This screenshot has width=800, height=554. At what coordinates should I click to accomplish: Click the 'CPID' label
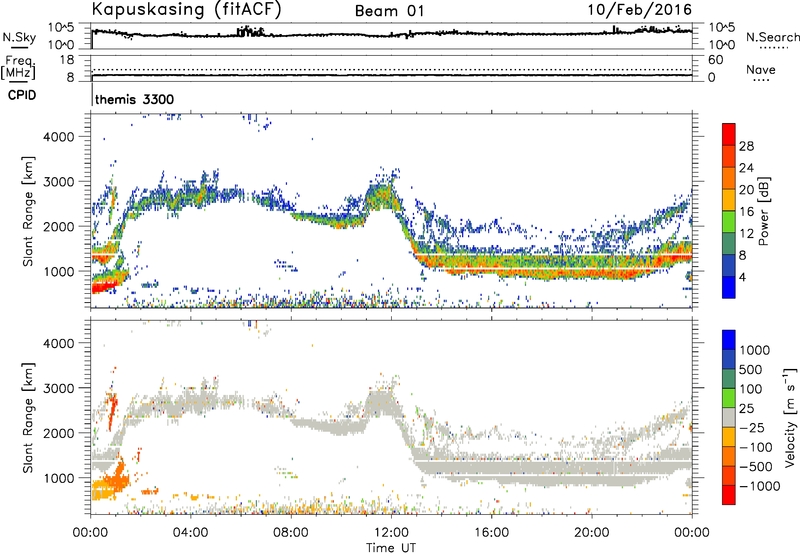pyautogui.click(x=22, y=95)
